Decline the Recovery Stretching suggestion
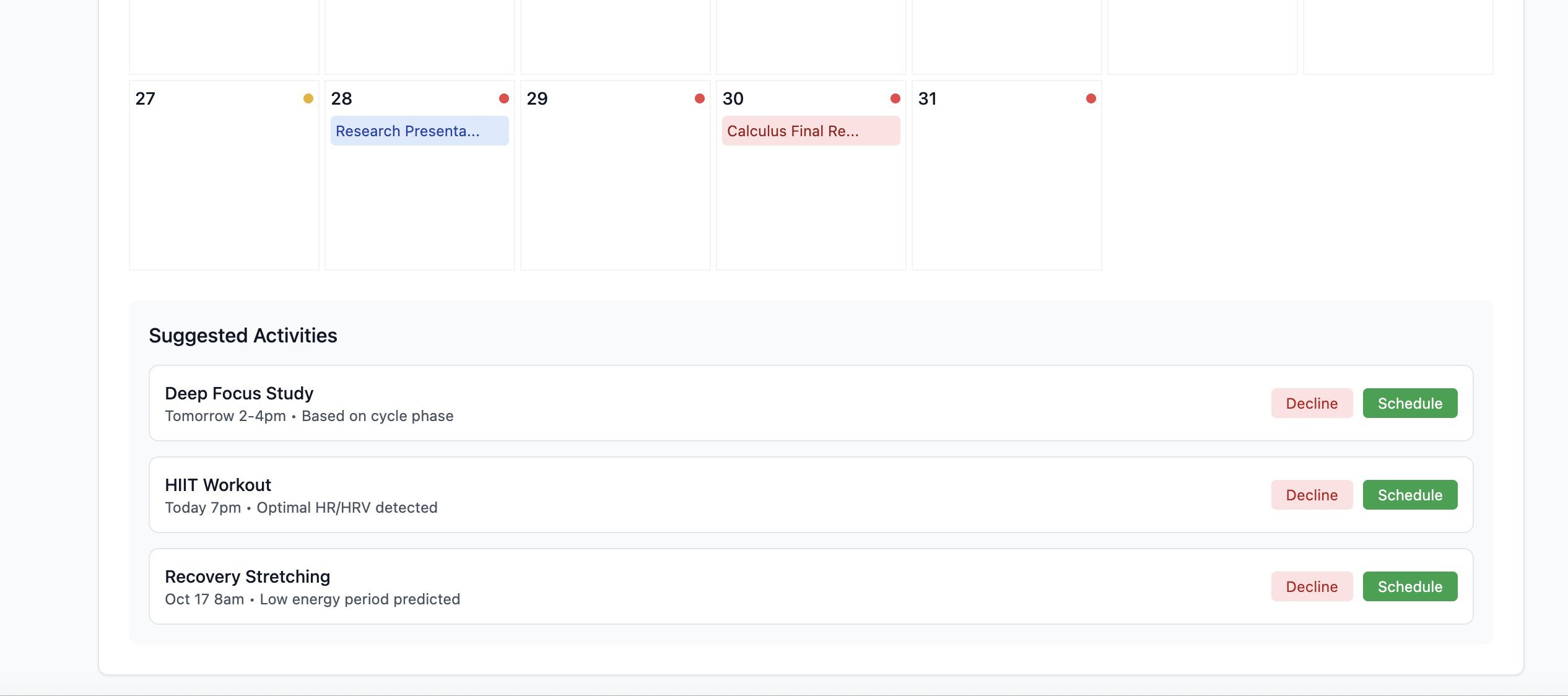Image resolution: width=1568 pixels, height=696 pixels. [1311, 587]
